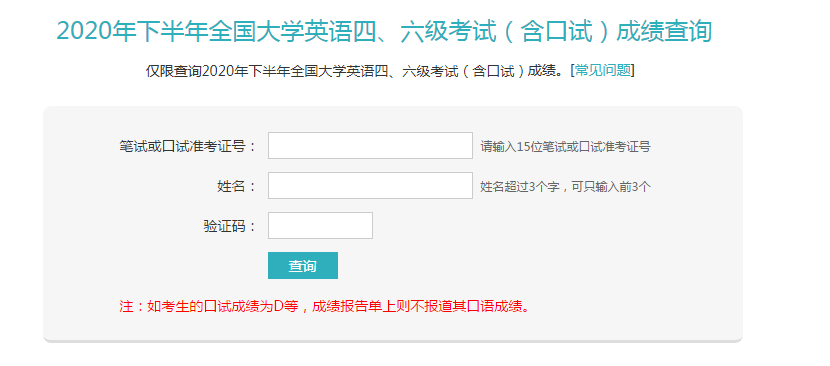
Task: Click the 成绩查询 page title heading
Action: click(384, 31)
